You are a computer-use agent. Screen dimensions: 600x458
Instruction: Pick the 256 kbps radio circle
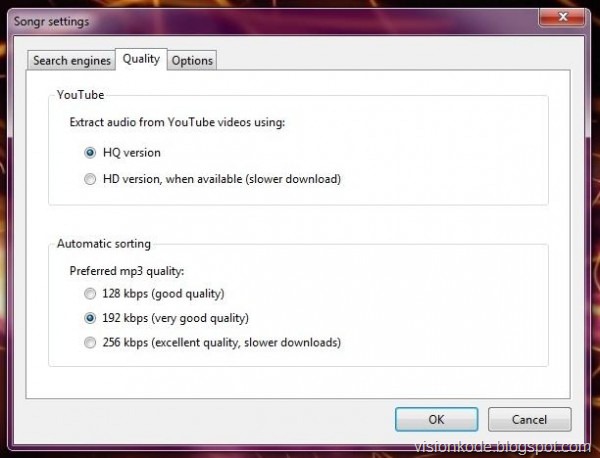point(90,342)
